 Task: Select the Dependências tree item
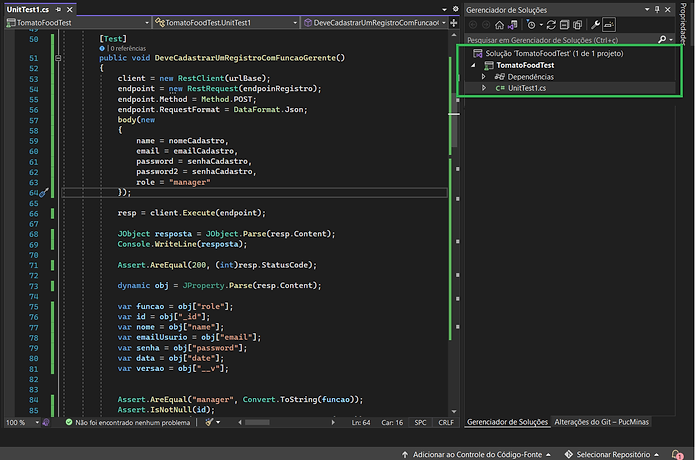coord(531,77)
